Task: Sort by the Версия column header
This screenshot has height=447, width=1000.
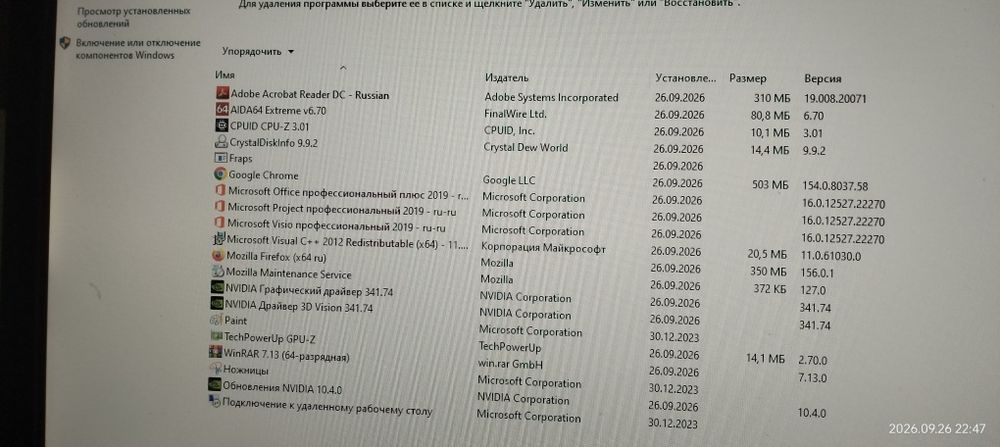Action: point(823,79)
